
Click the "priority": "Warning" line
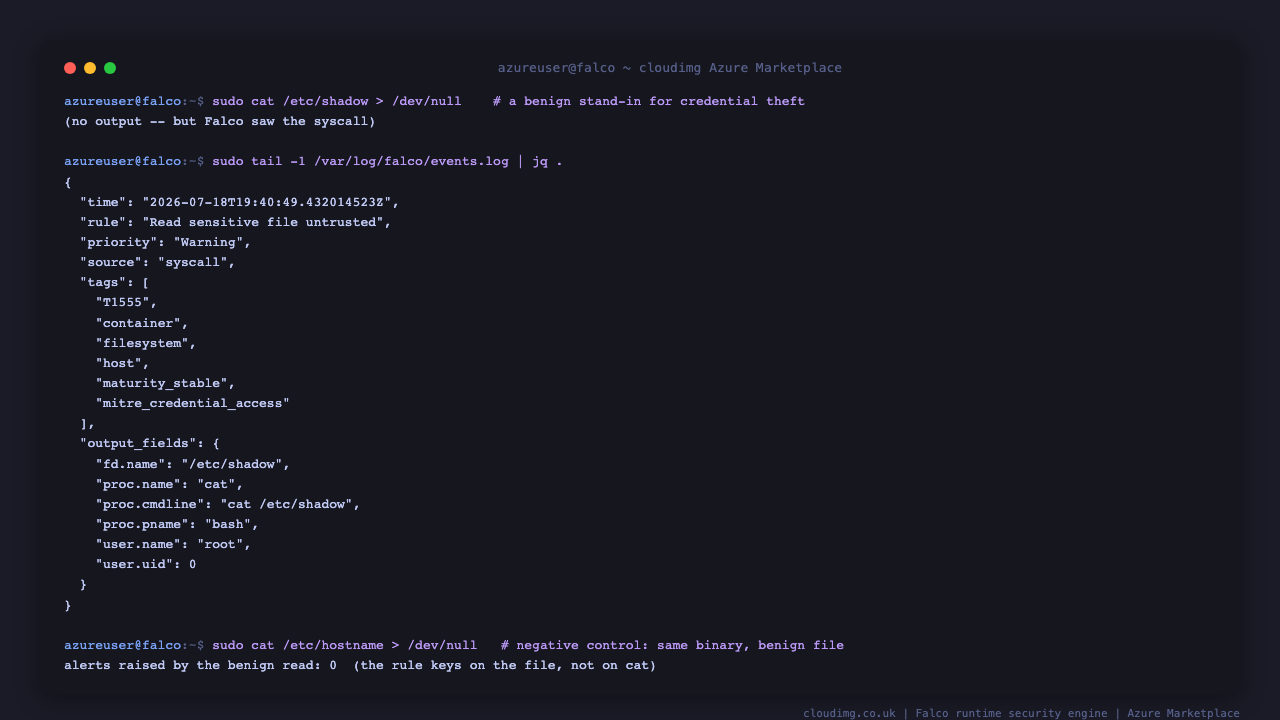pos(166,242)
